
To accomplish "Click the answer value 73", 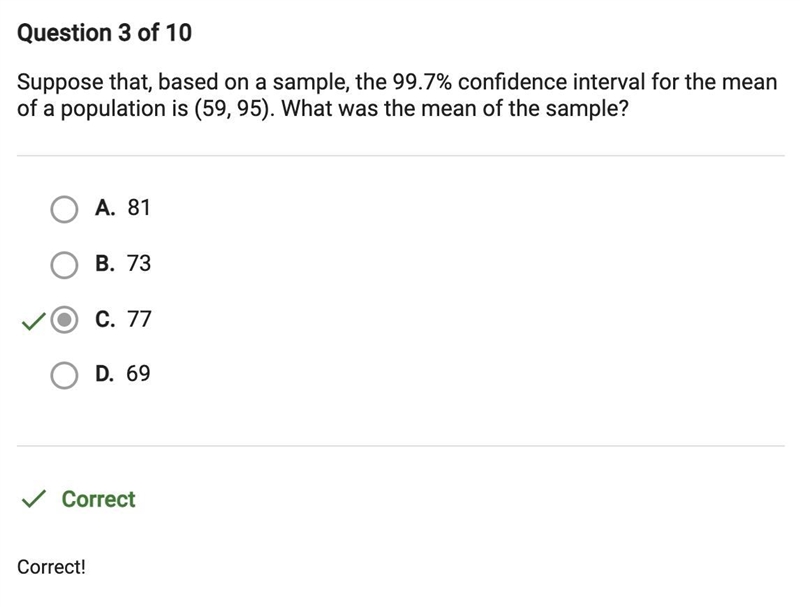I will (139, 264).
